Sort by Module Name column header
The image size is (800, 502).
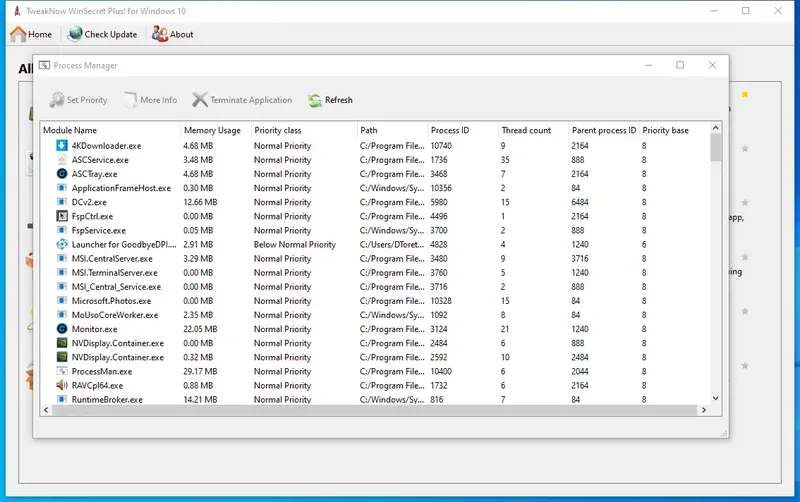click(110, 130)
